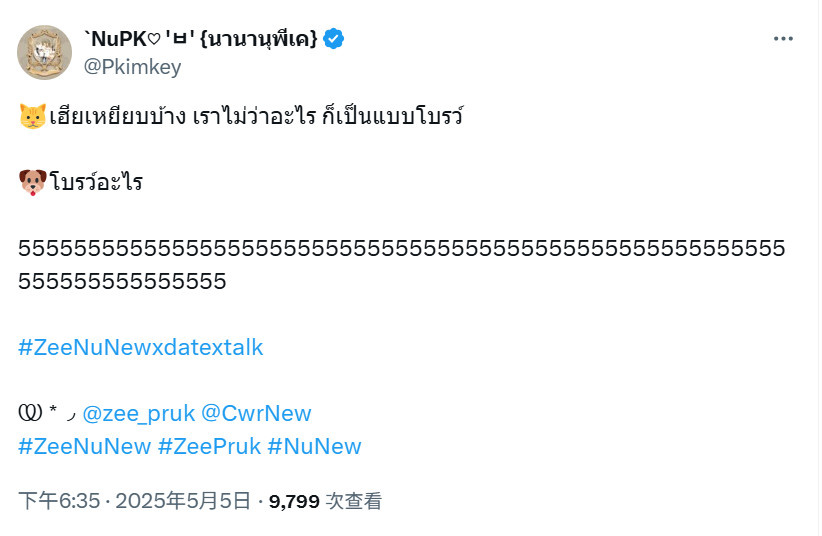Click the cat face emoji

click(33, 116)
